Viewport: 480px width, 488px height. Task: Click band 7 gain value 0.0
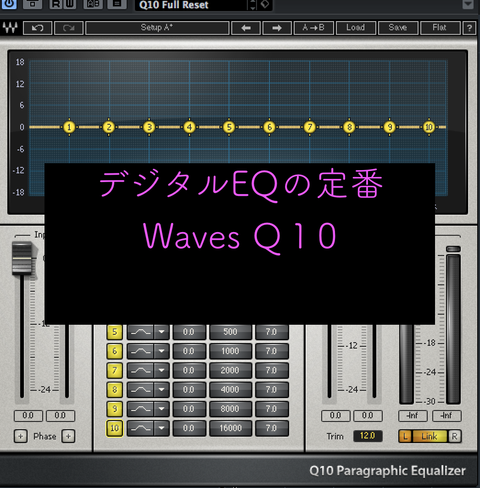point(189,370)
